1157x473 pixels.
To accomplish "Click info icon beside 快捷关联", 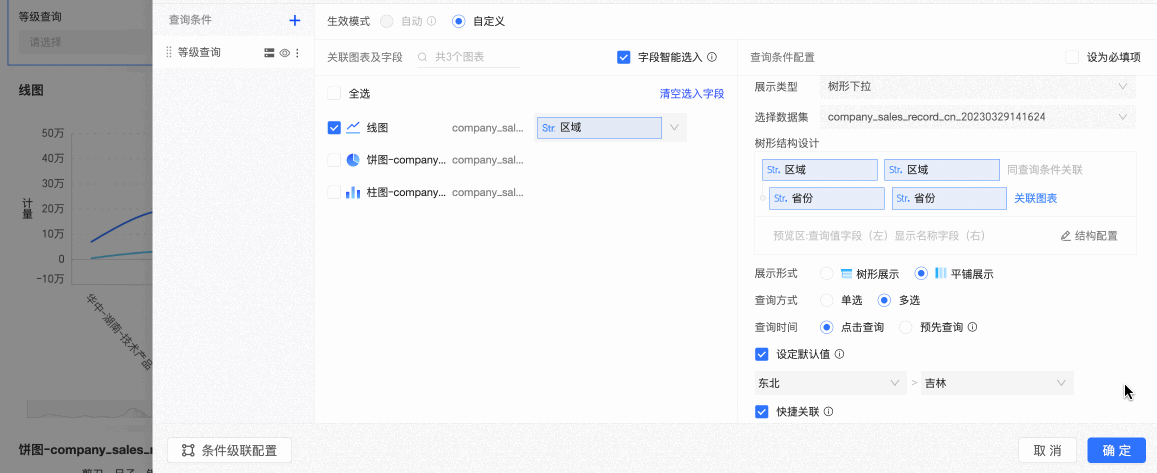I will (x=829, y=412).
